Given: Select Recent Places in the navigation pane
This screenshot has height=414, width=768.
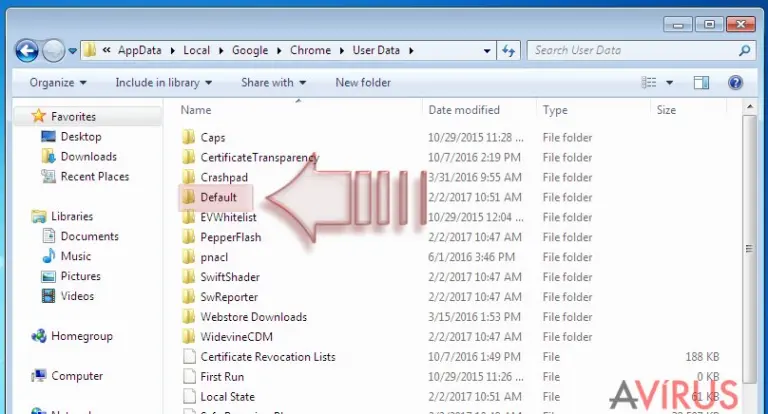Looking at the screenshot, I should (x=95, y=176).
